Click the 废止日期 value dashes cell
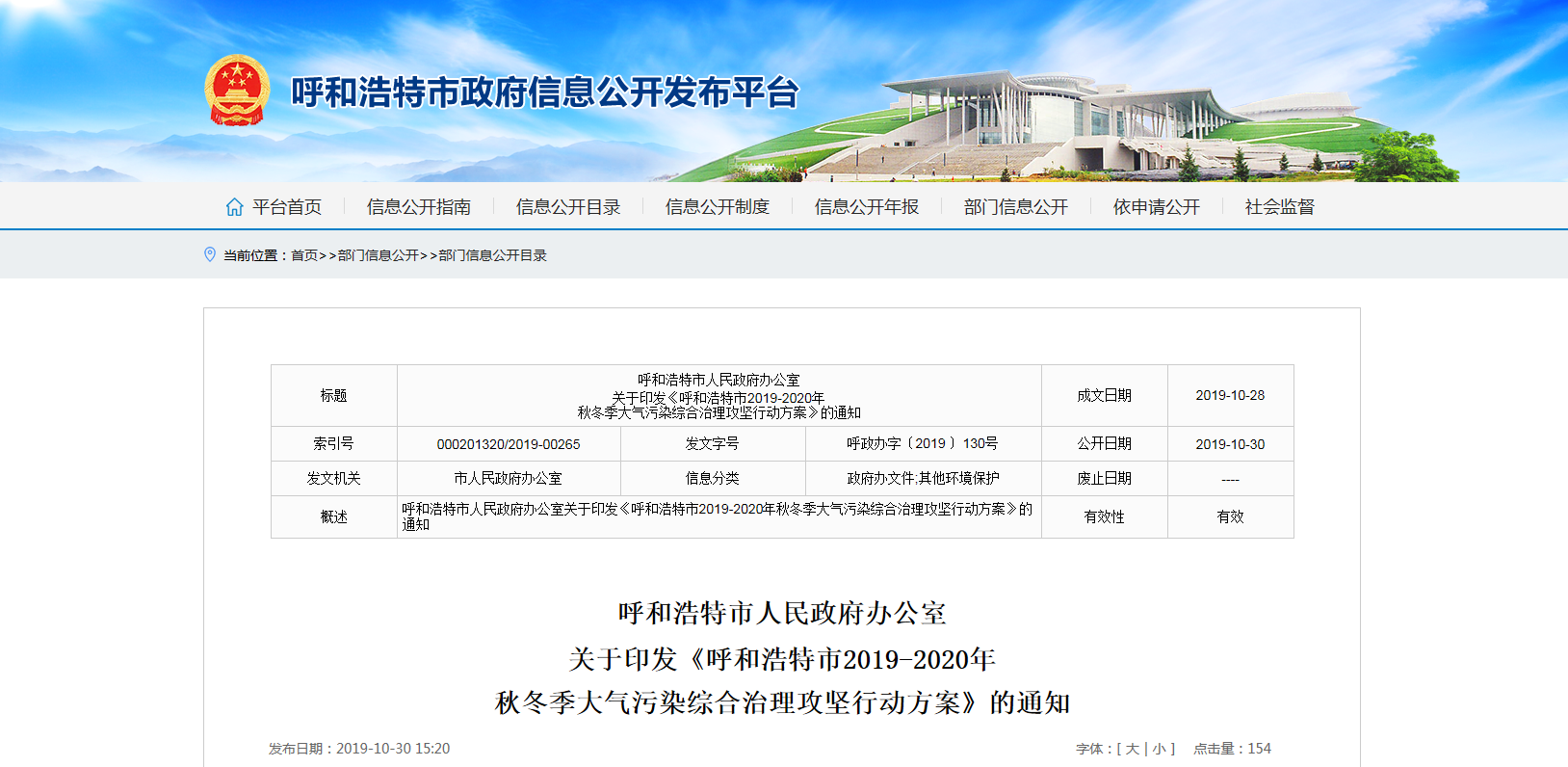Screen dimensions: 1568x767 tap(1230, 479)
